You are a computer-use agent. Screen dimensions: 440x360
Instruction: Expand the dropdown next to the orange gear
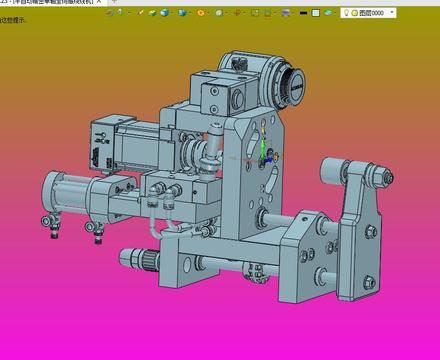(208, 13)
